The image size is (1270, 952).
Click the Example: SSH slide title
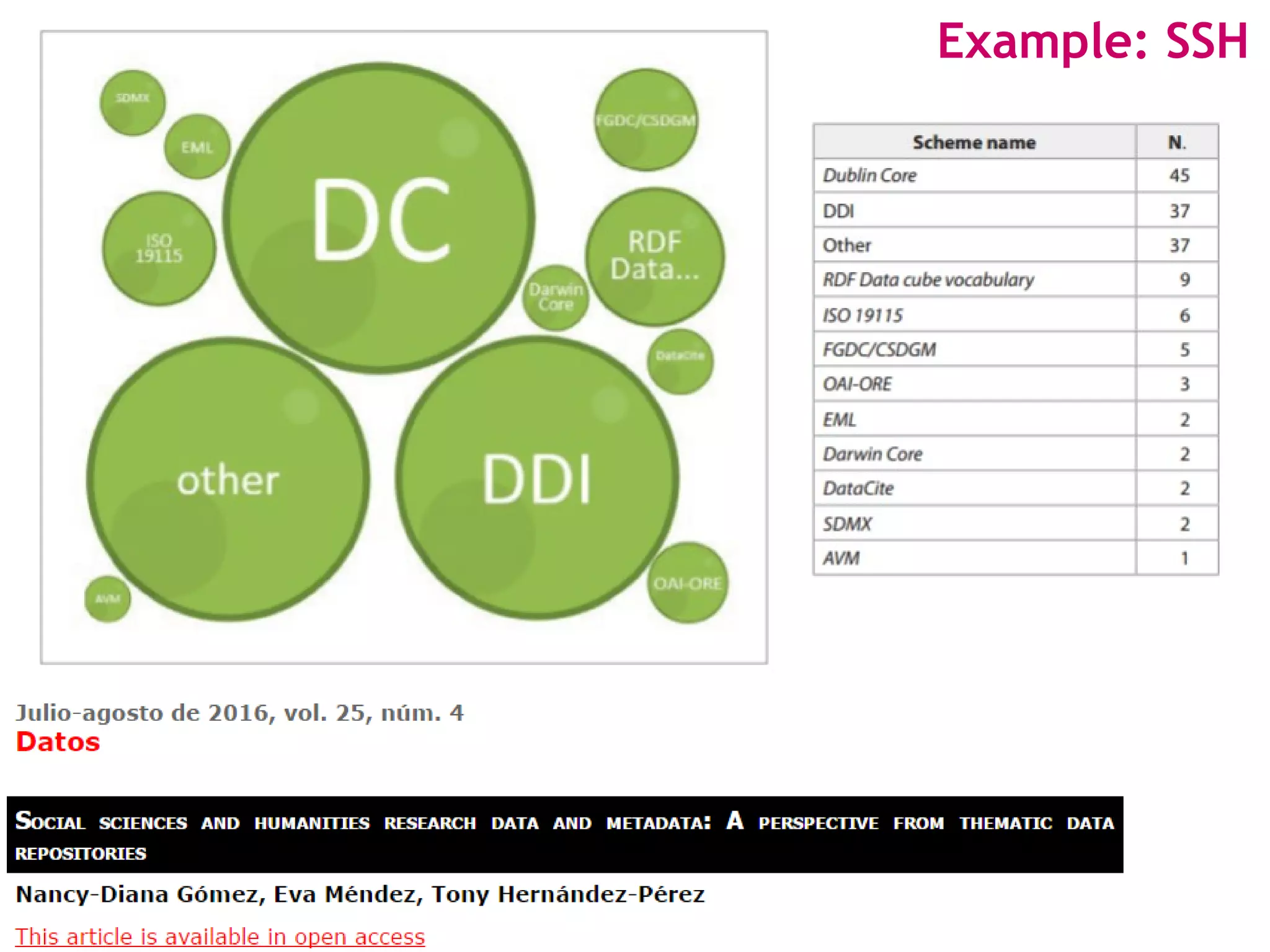pyautogui.click(x=1092, y=42)
